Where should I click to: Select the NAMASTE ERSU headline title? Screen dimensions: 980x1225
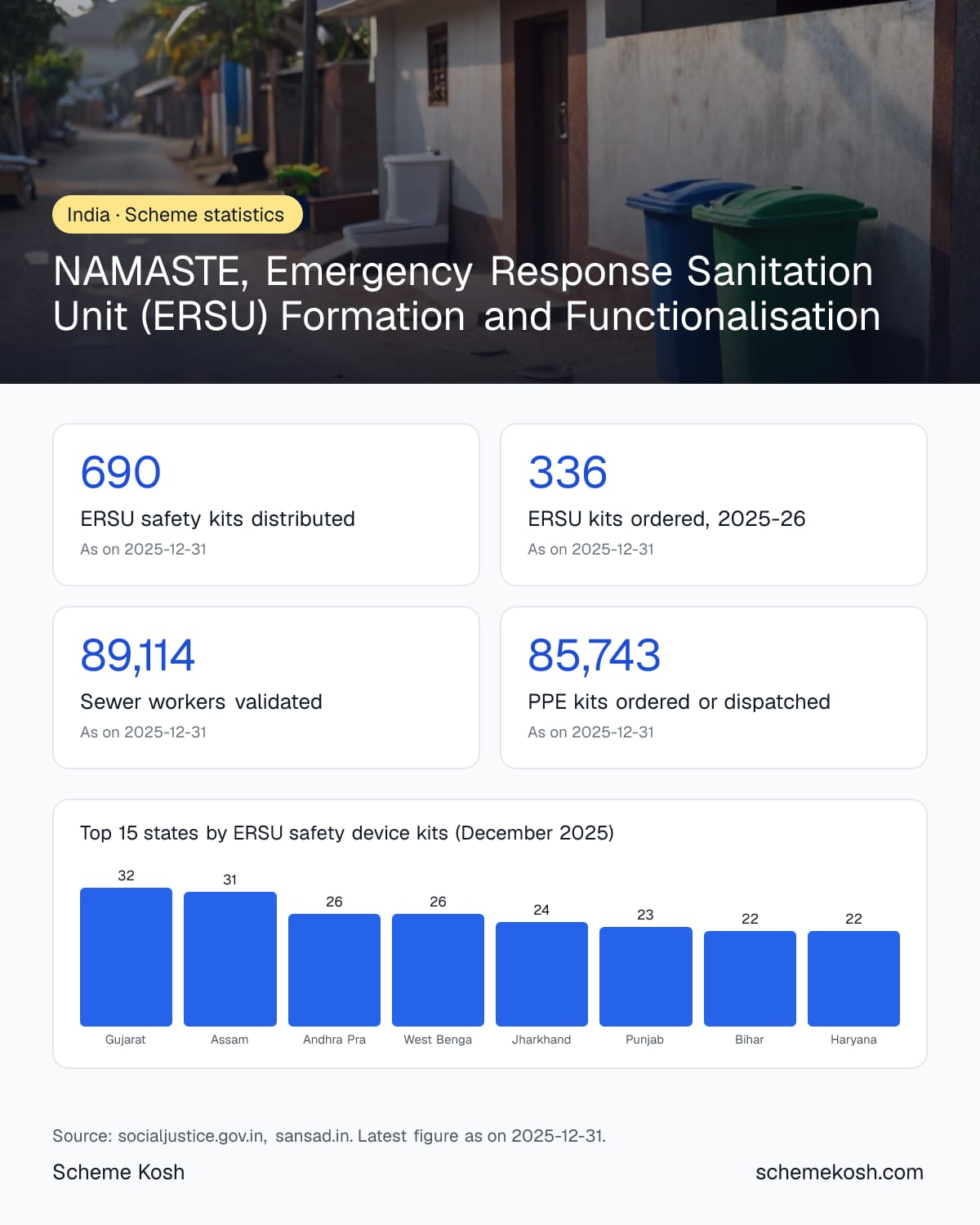[x=466, y=294]
